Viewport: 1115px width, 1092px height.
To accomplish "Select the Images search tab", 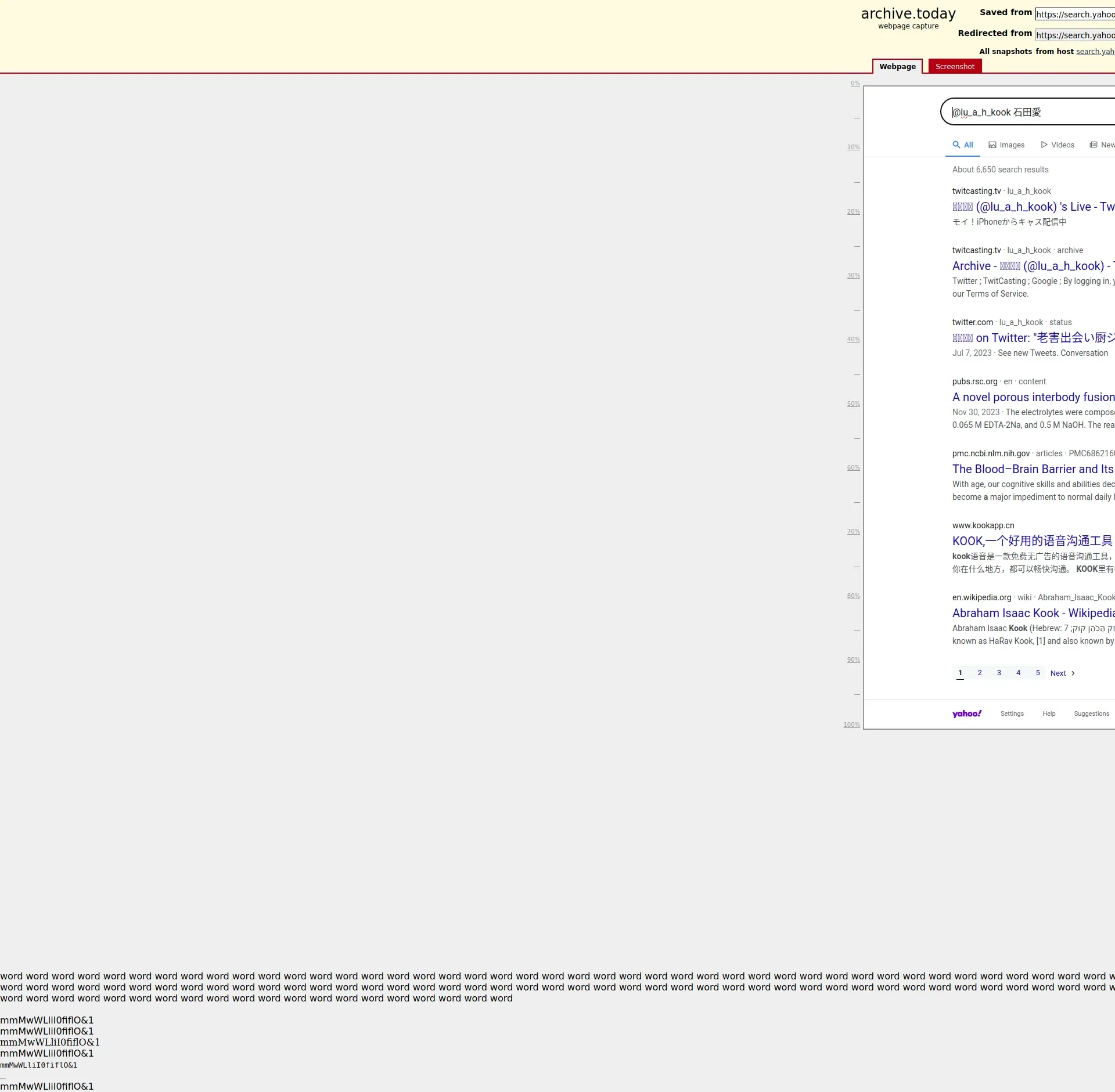I will click(1006, 145).
